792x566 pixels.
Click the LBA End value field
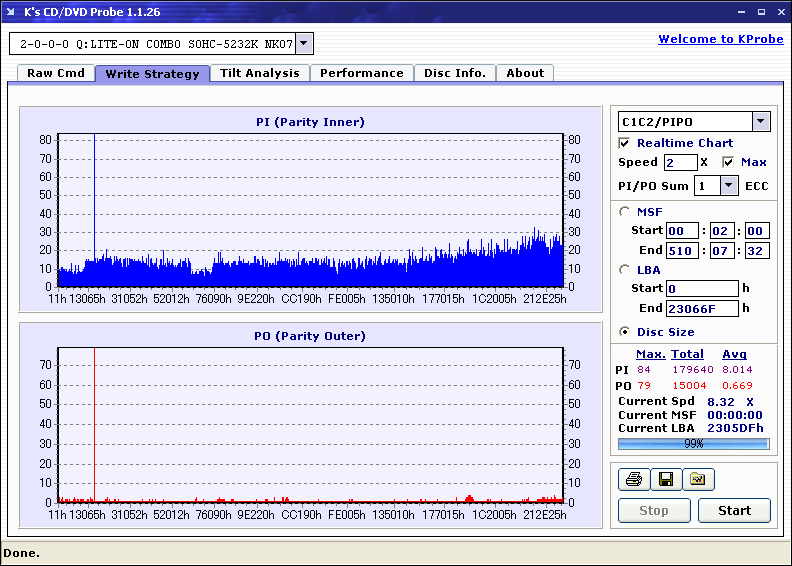[x=702, y=309]
